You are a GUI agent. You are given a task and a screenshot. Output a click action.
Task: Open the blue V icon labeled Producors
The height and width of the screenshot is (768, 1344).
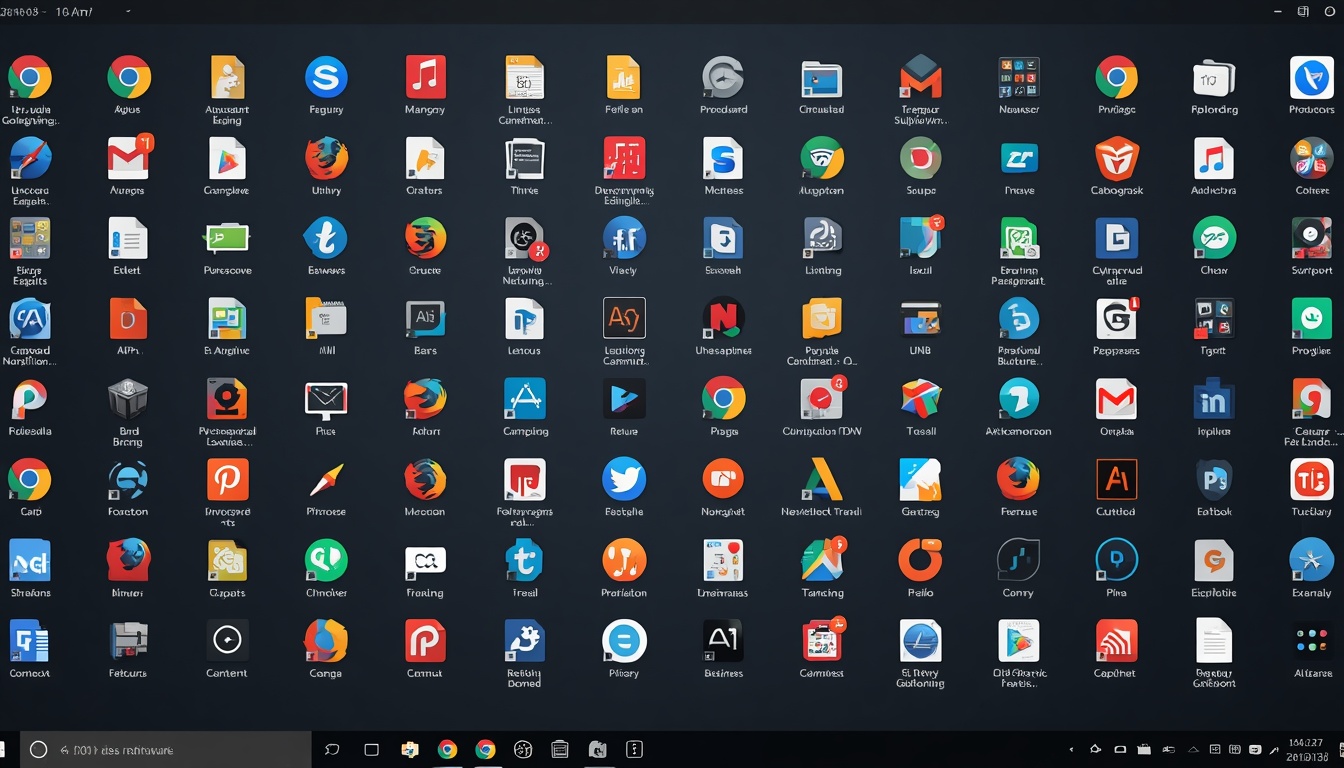[x=1312, y=77]
